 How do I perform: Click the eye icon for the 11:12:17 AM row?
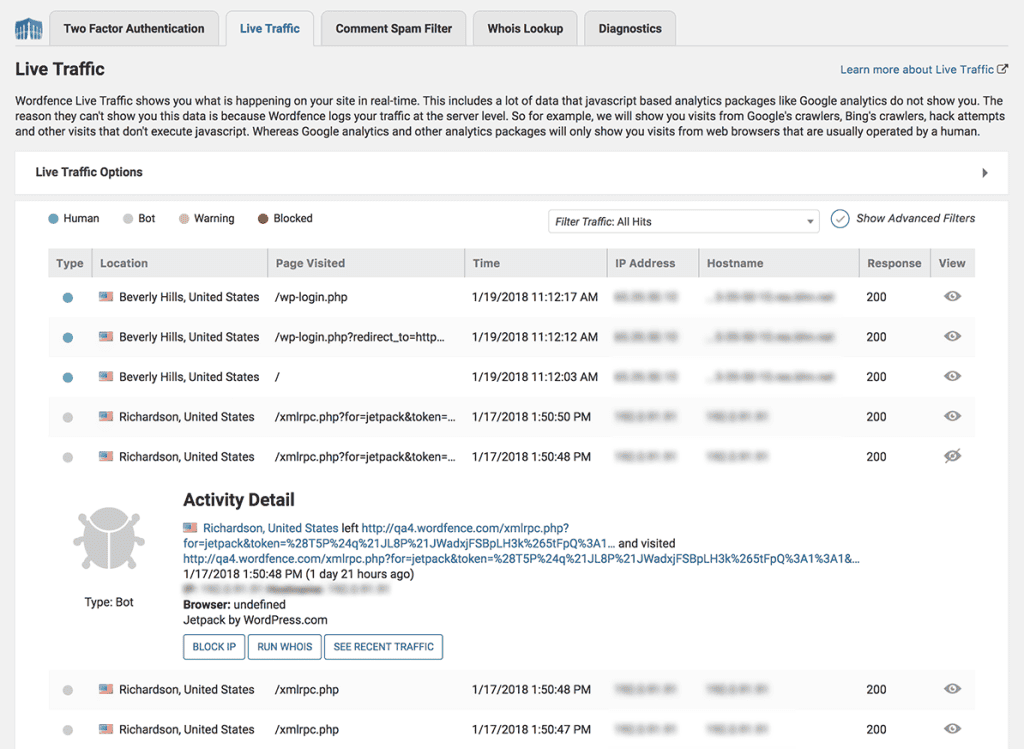coord(952,296)
